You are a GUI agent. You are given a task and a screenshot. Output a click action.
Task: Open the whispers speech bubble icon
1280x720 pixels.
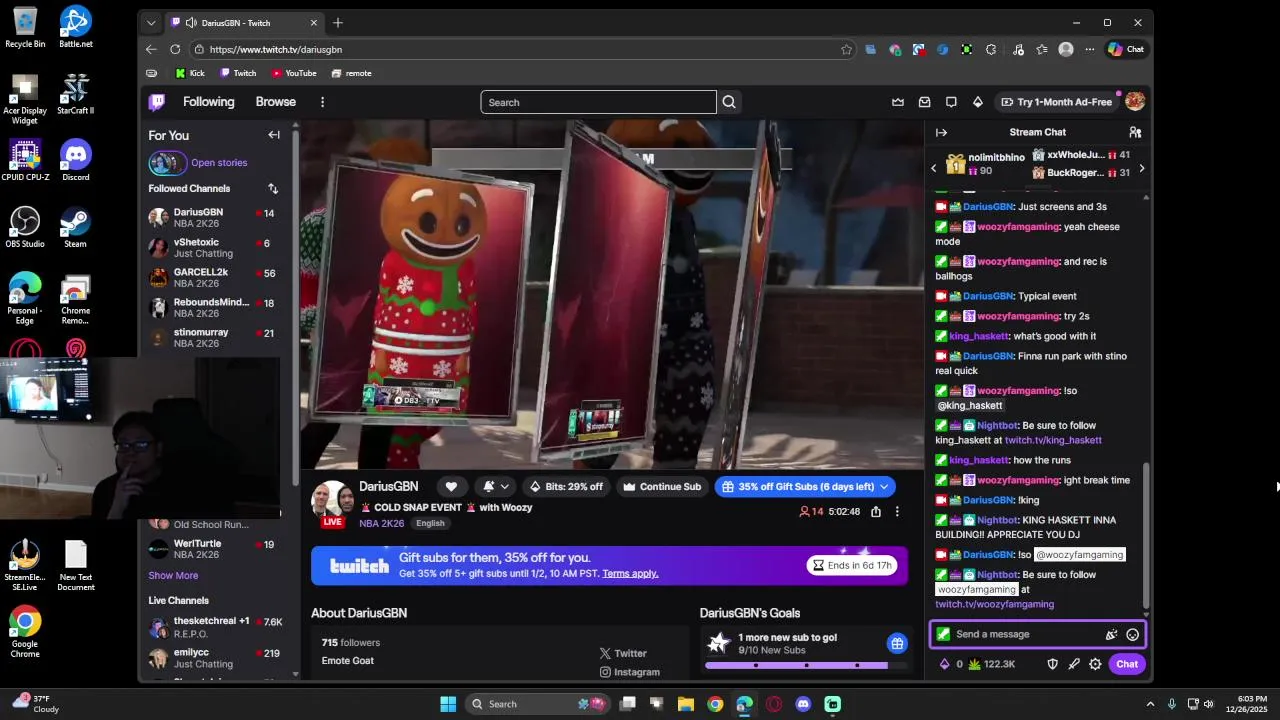point(951,102)
